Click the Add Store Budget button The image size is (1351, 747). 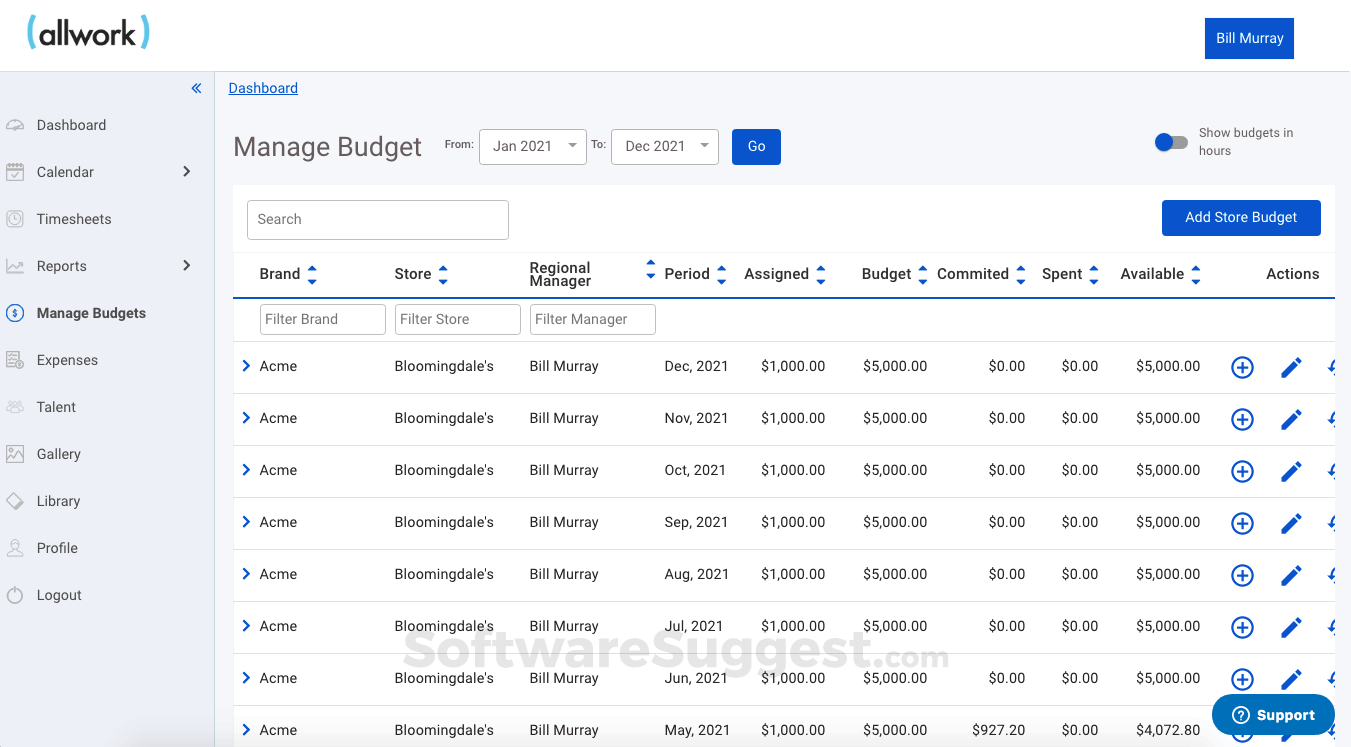[1241, 217]
